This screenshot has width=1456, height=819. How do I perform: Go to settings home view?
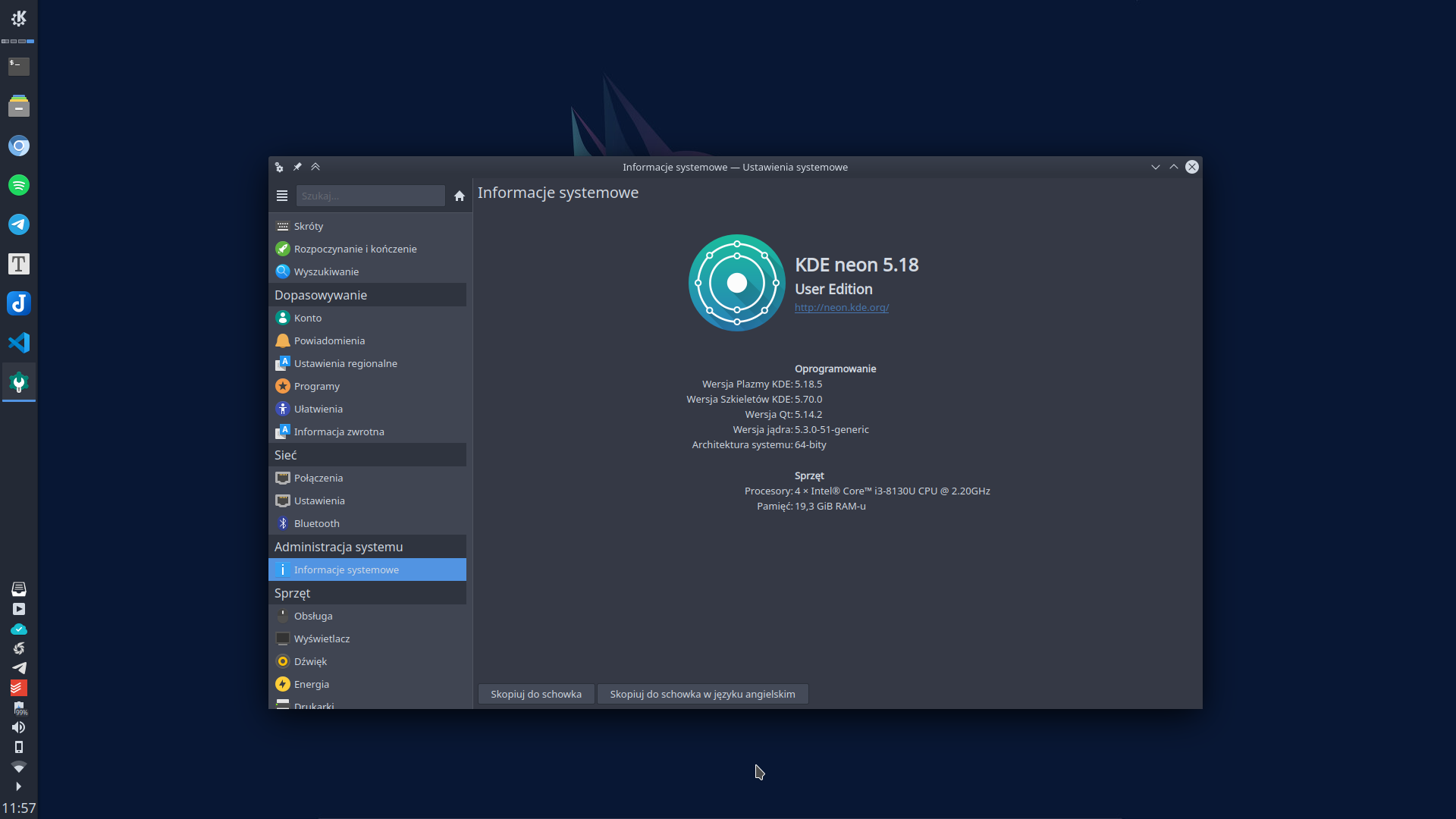click(x=459, y=196)
